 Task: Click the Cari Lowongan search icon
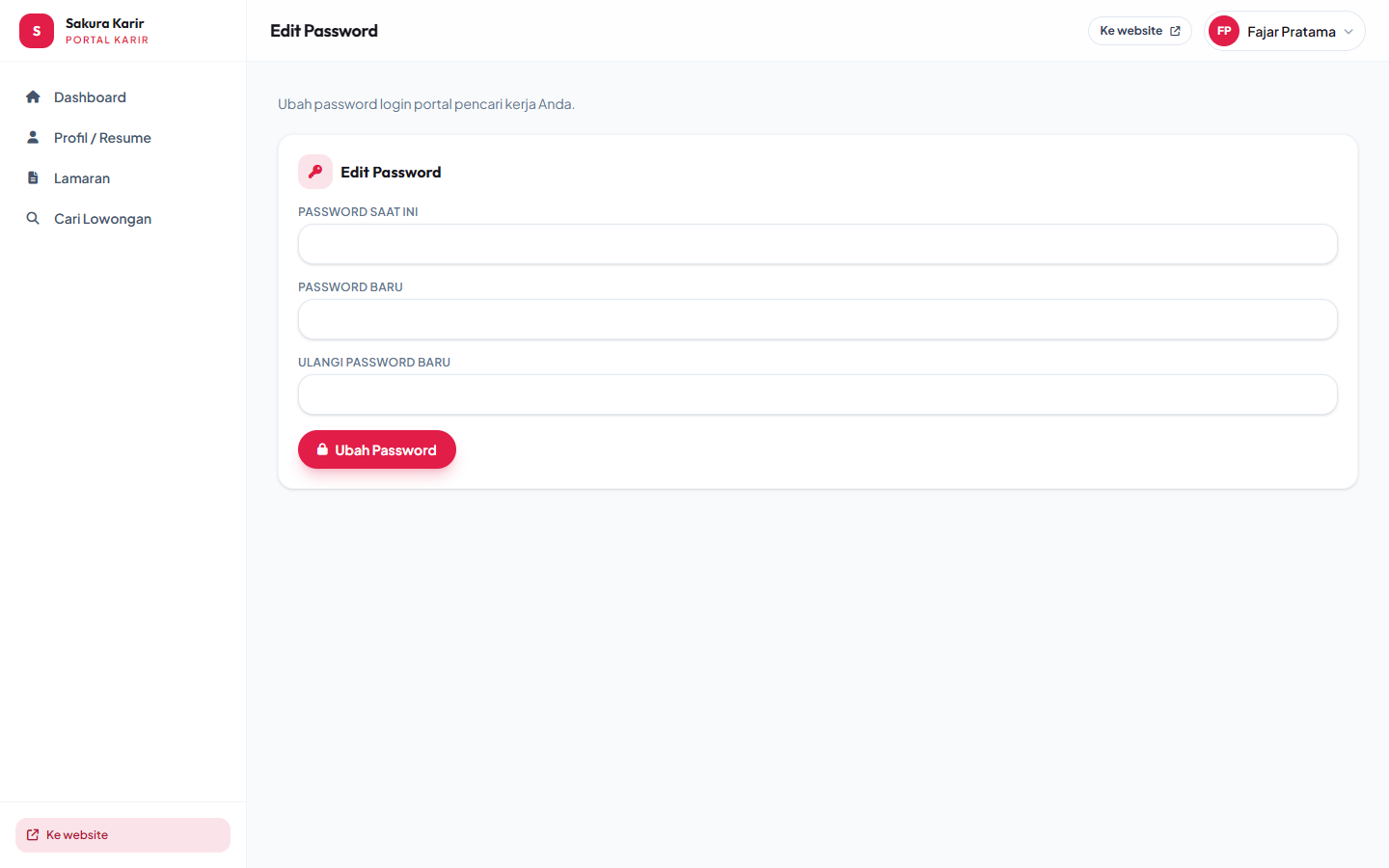pos(33,219)
